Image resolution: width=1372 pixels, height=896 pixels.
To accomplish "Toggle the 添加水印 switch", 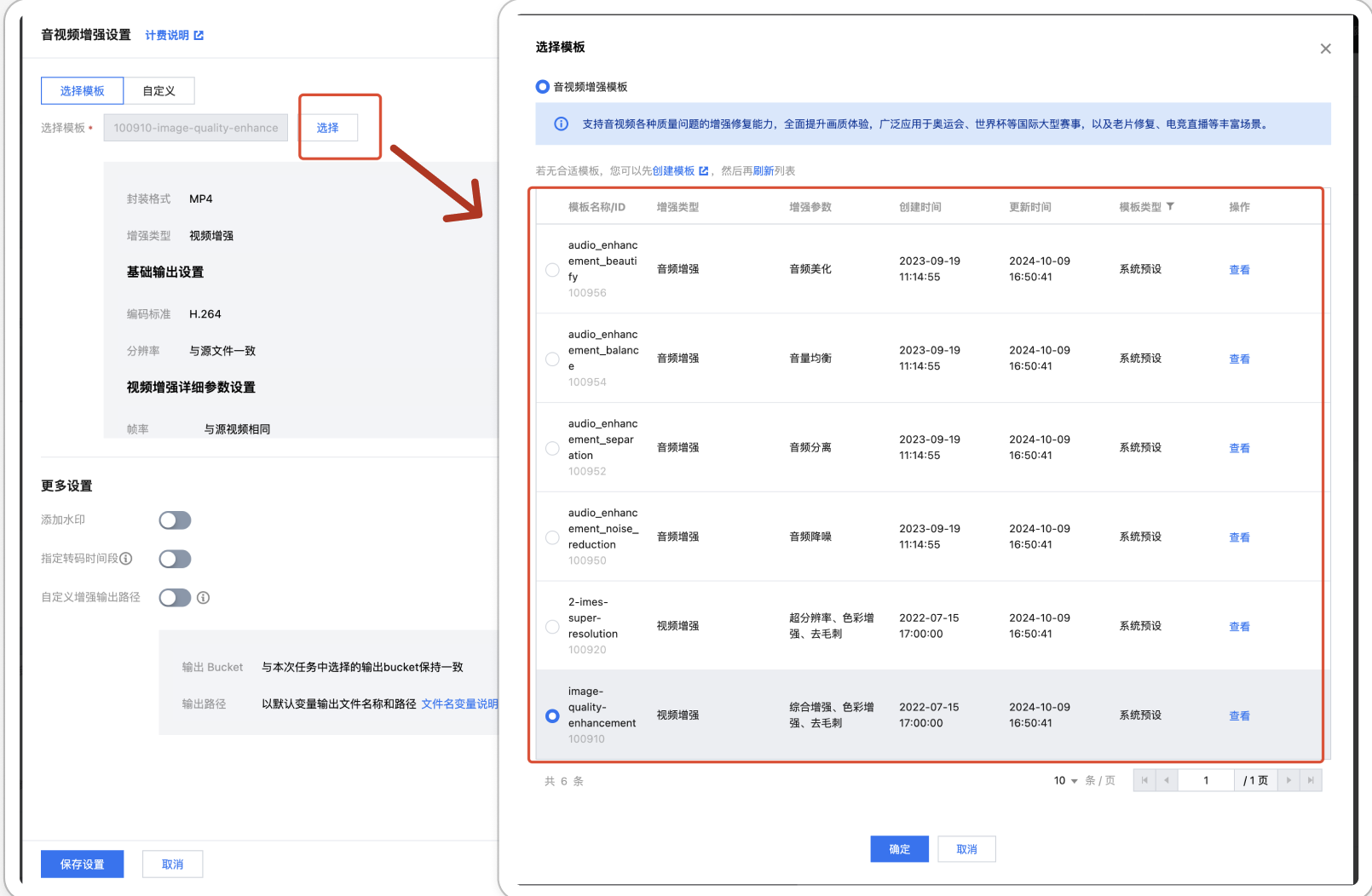I will (x=175, y=520).
